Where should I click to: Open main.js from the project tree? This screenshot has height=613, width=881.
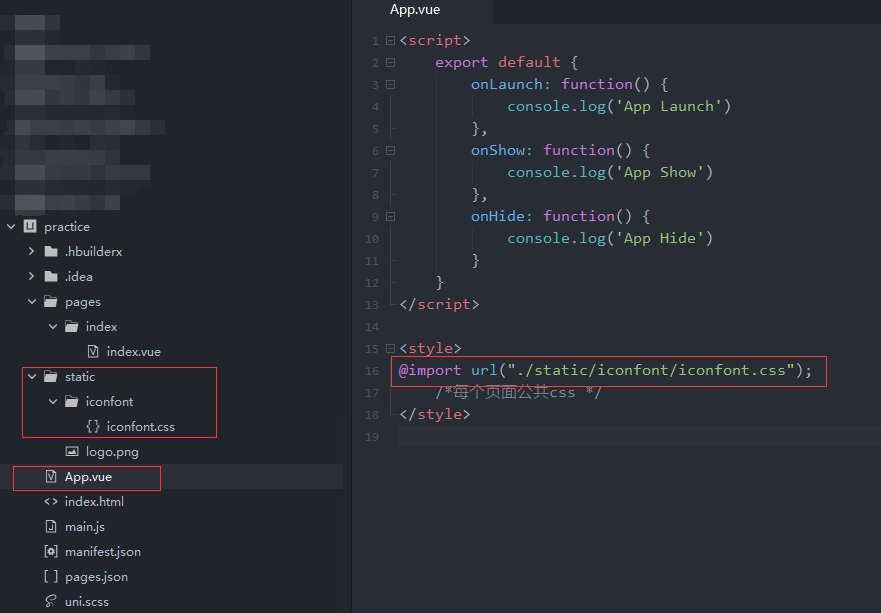coord(85,527)
